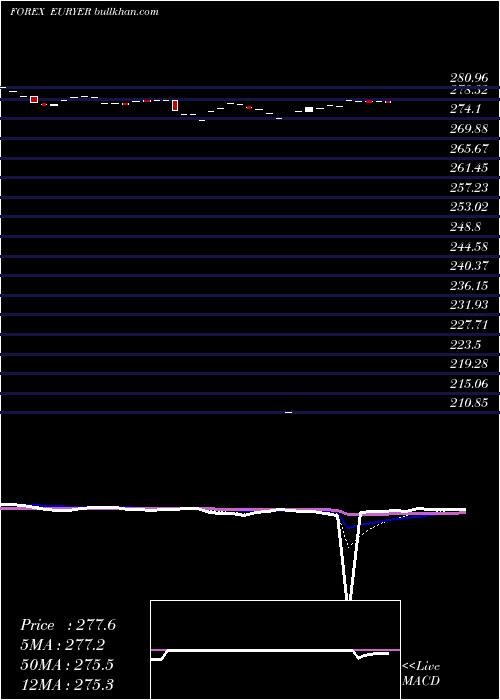Screen dimensions: 500x700
Task: Click the 50MA : 275.5 readout
Action: 67,665
